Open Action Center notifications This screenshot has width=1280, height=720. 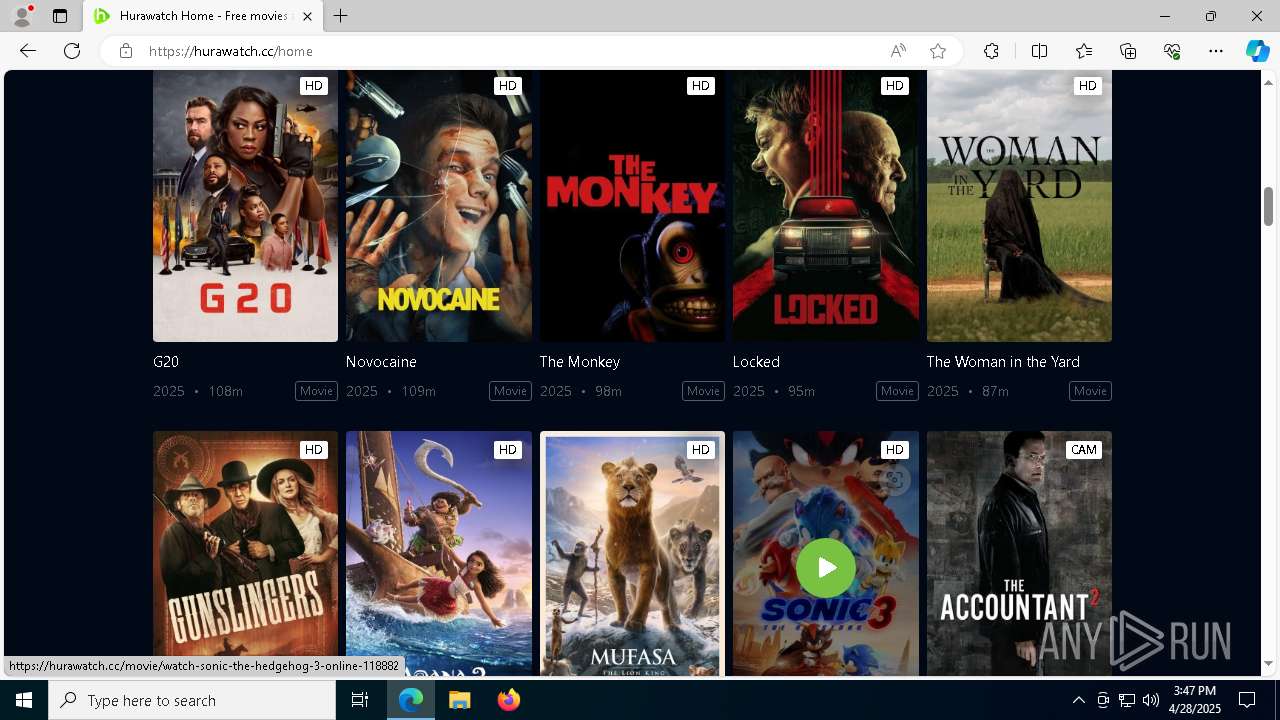pos(1247,700)
